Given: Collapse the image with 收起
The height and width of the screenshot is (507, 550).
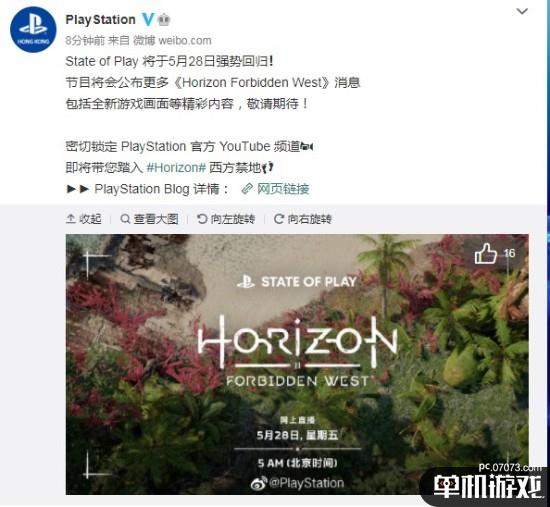Looking at the screenshot, I should [84, 219].
